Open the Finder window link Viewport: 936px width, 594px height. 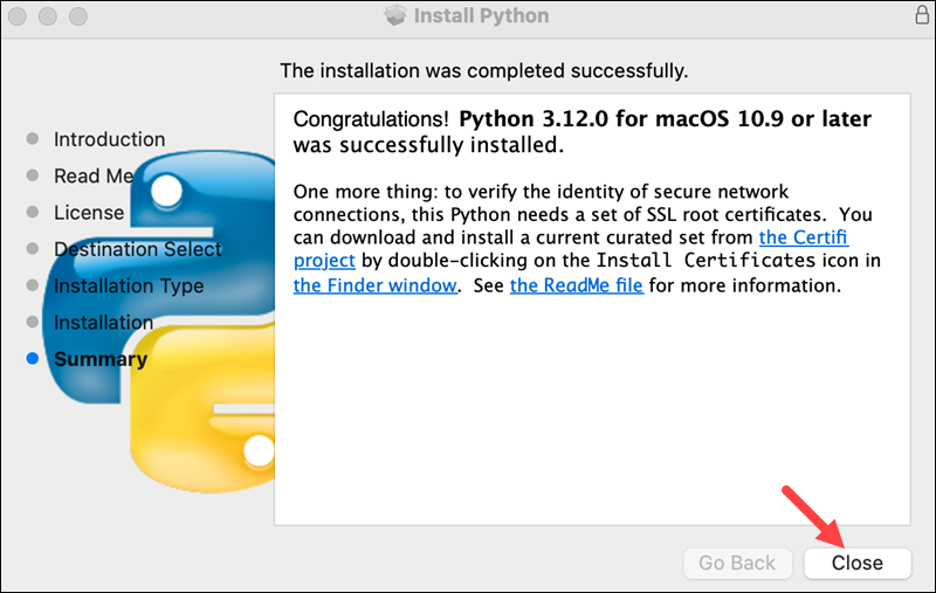pyautogui.click(x=374, y=285)
